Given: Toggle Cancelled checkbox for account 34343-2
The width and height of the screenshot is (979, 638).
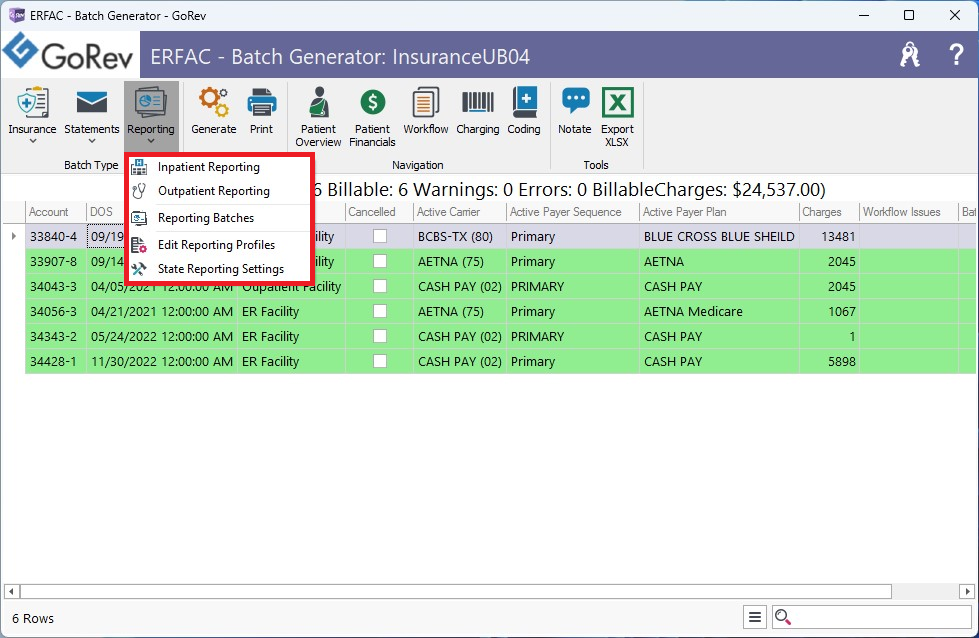Looking at the screenshot, I should [x=380, y=336].
